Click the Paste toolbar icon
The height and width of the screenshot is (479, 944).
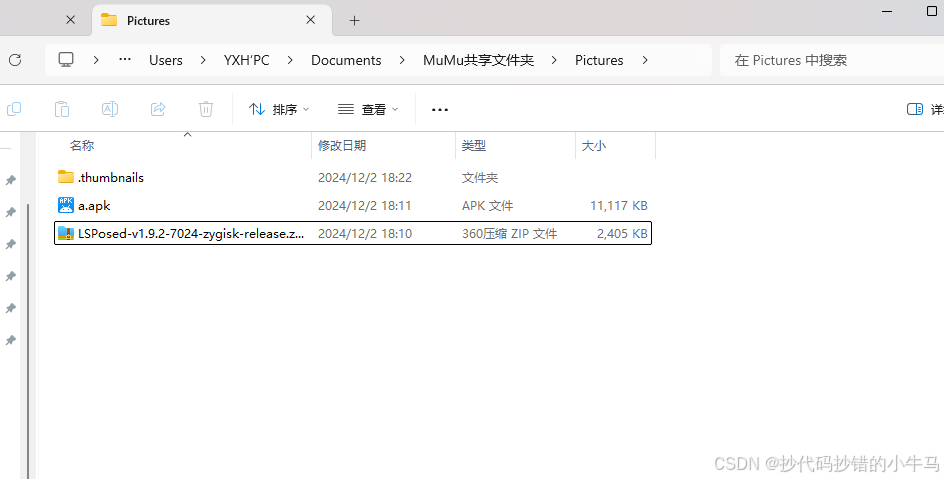[61, 109]
